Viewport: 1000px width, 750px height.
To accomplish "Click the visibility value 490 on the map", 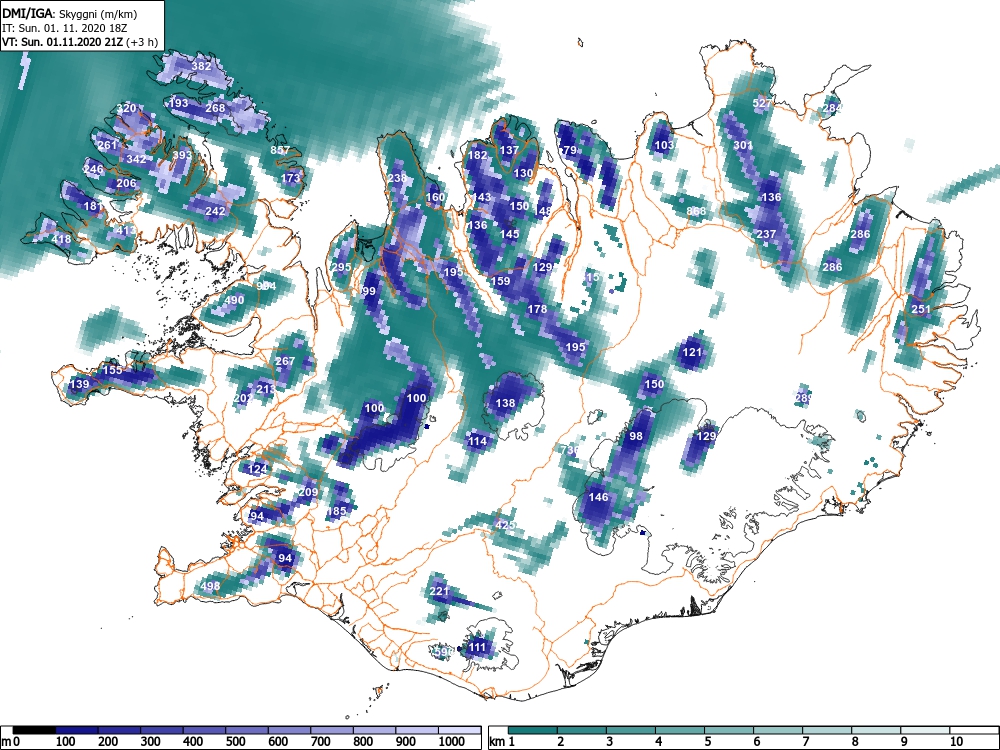I will click(x=234, y=300).
